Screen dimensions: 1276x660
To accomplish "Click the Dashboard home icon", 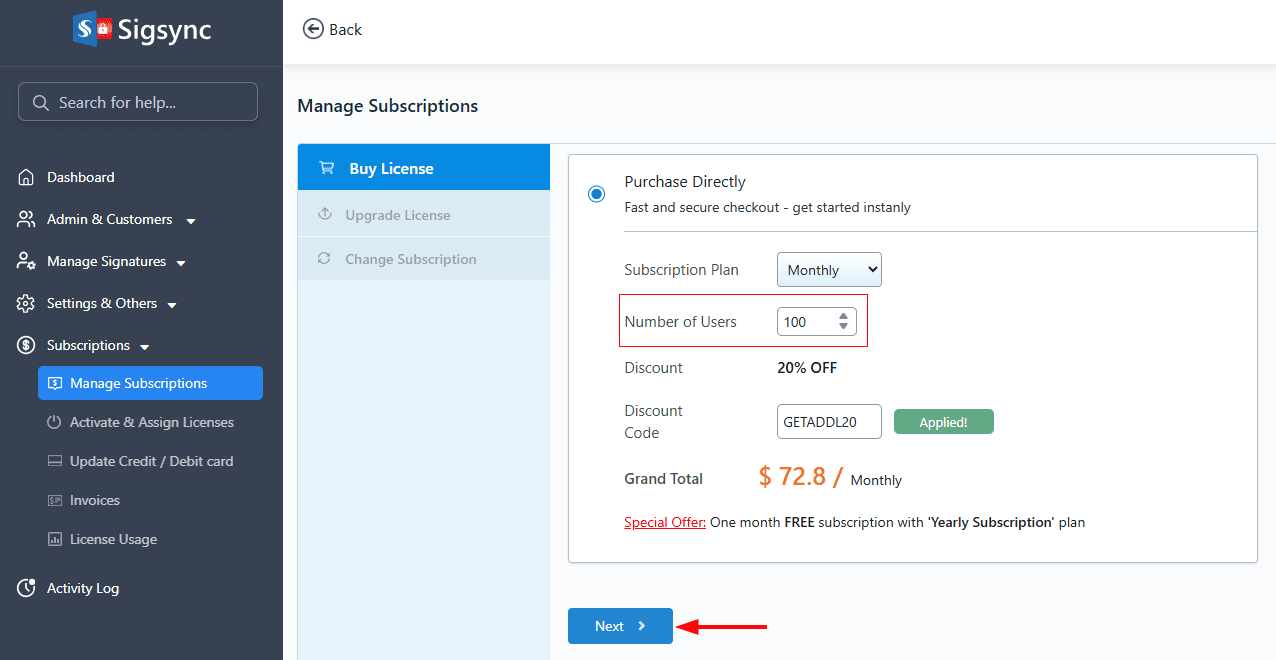I will point(27,177).
